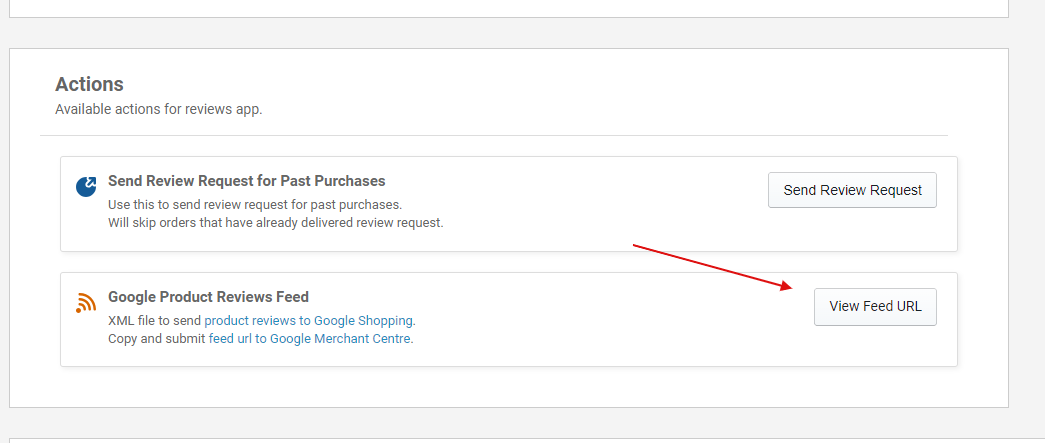Viewport: 1045px width, 443px height.
Task: Click the Google Product Reviews Feed title
Action: click(x=208, y=297)
